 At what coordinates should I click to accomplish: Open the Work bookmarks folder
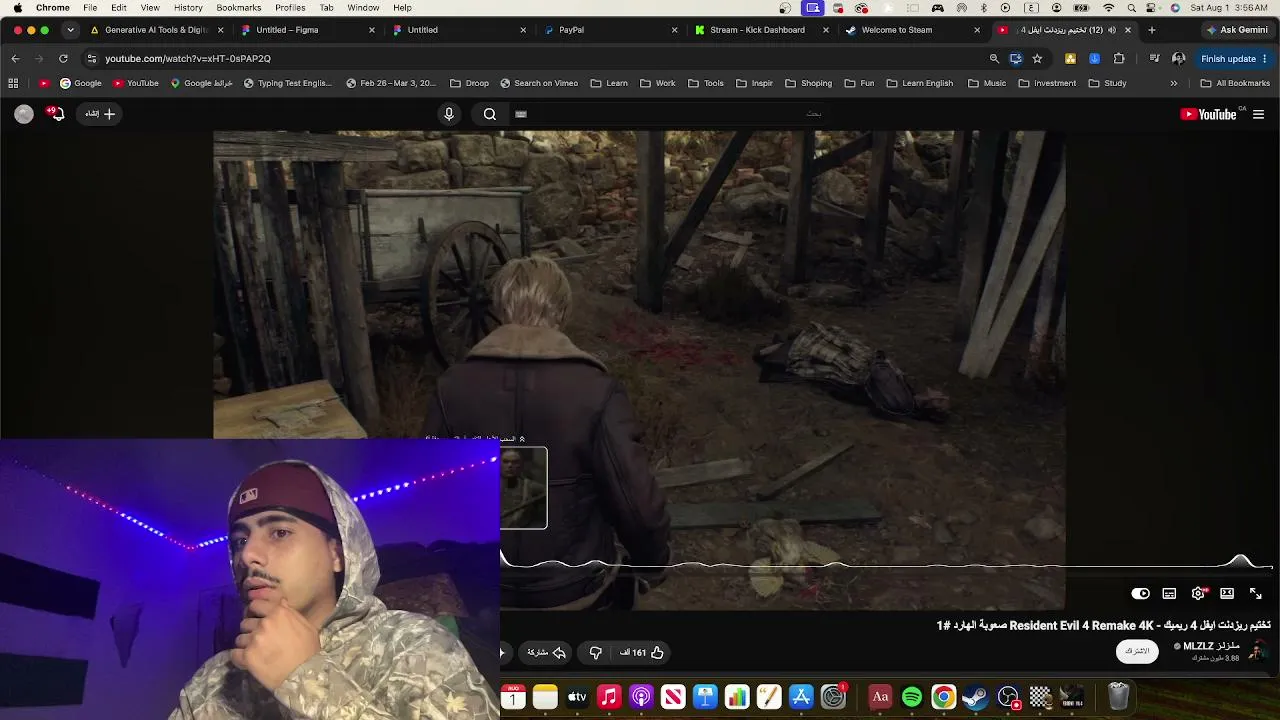coord(658,83)
